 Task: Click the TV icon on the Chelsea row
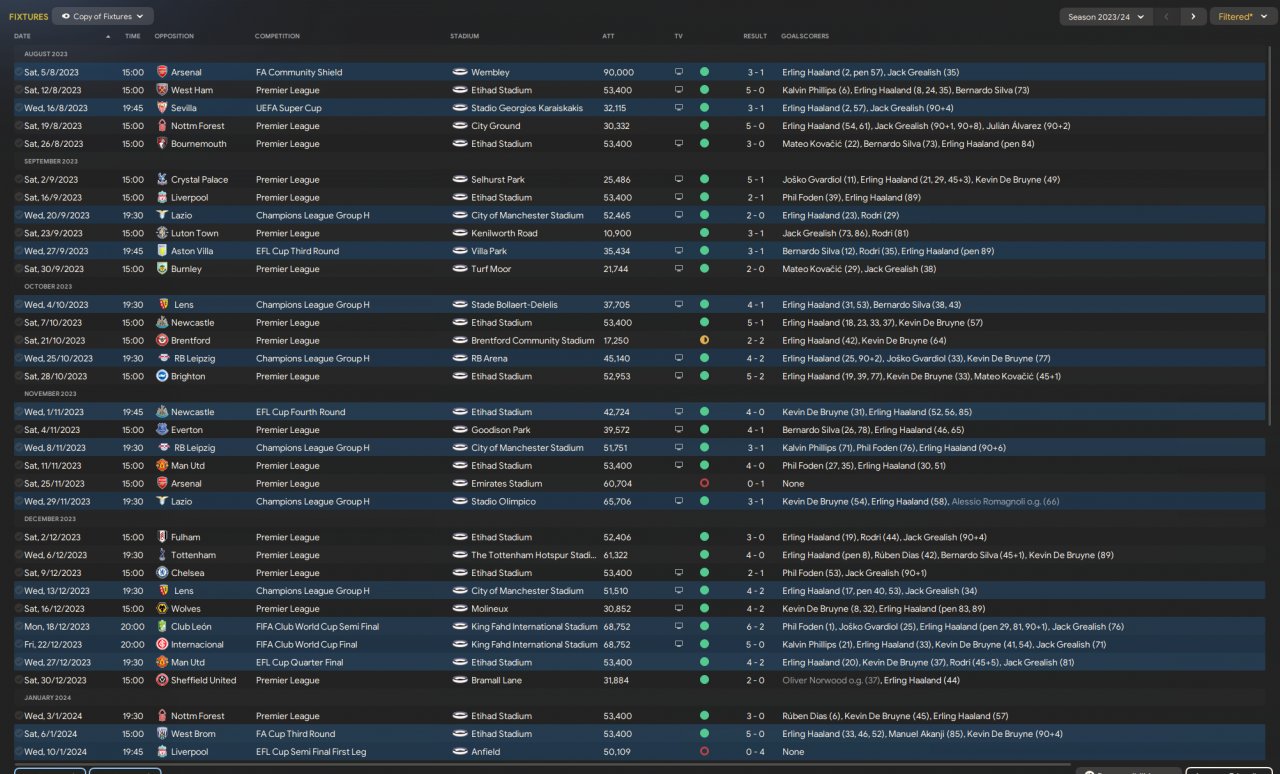coord(679,573)
